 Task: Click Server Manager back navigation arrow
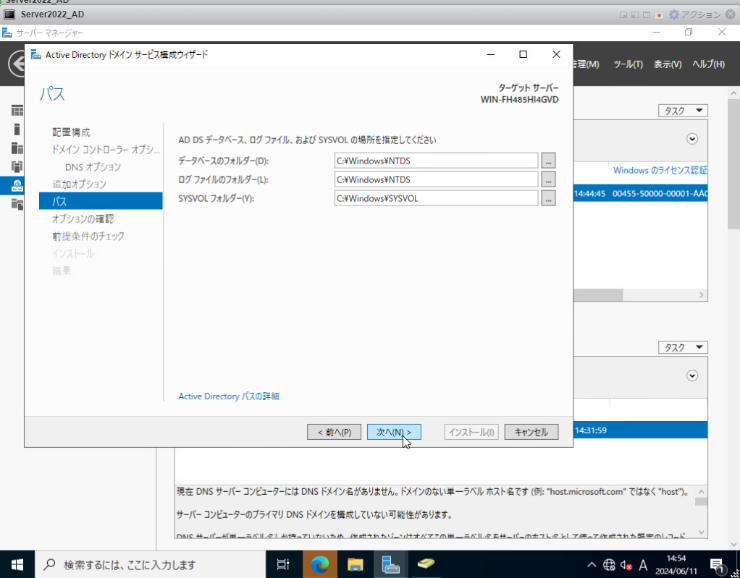pyautogui.click(x=17, y=64)
